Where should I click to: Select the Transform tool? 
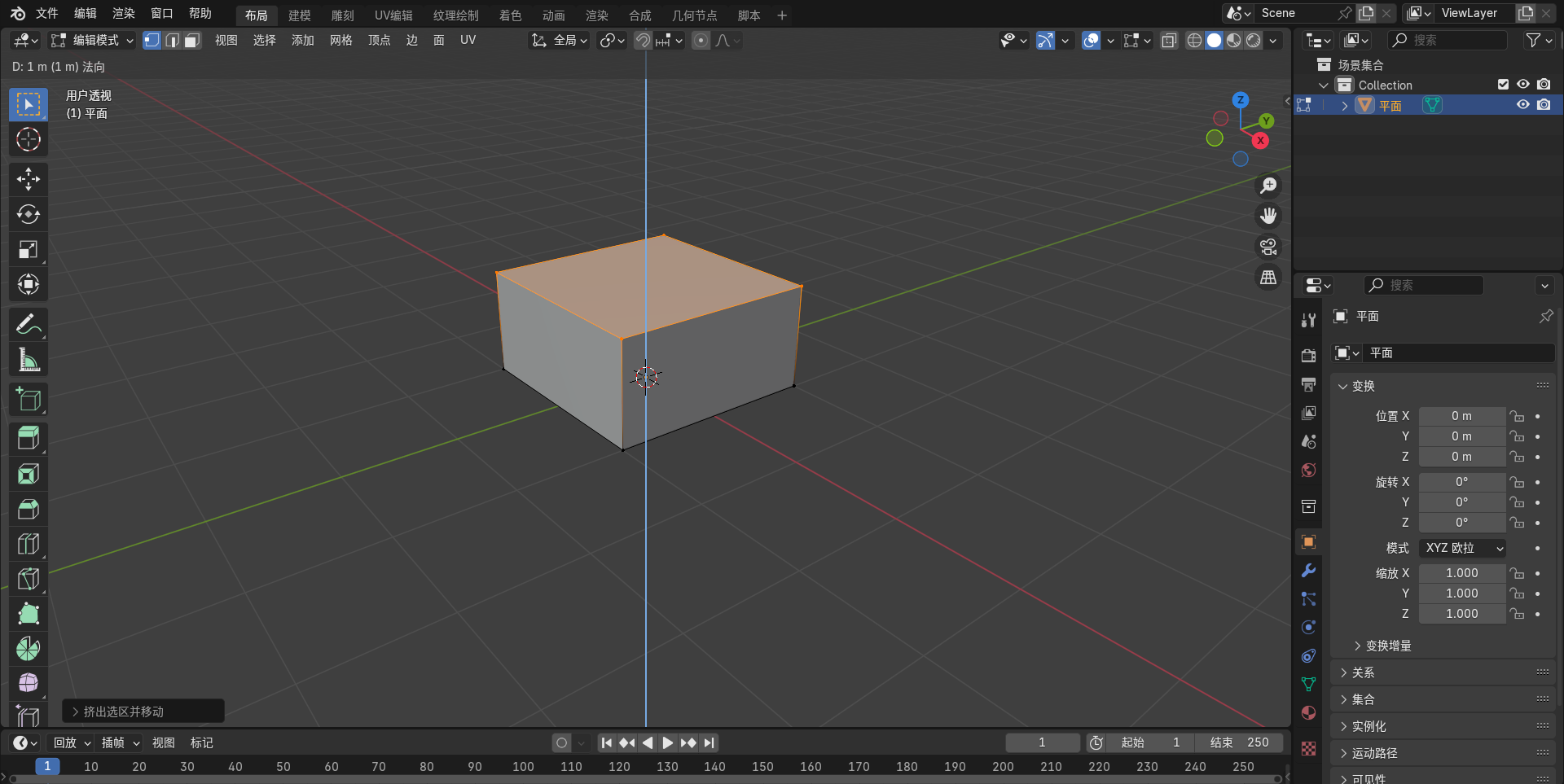pyautogui.click(x=29, y=284)
